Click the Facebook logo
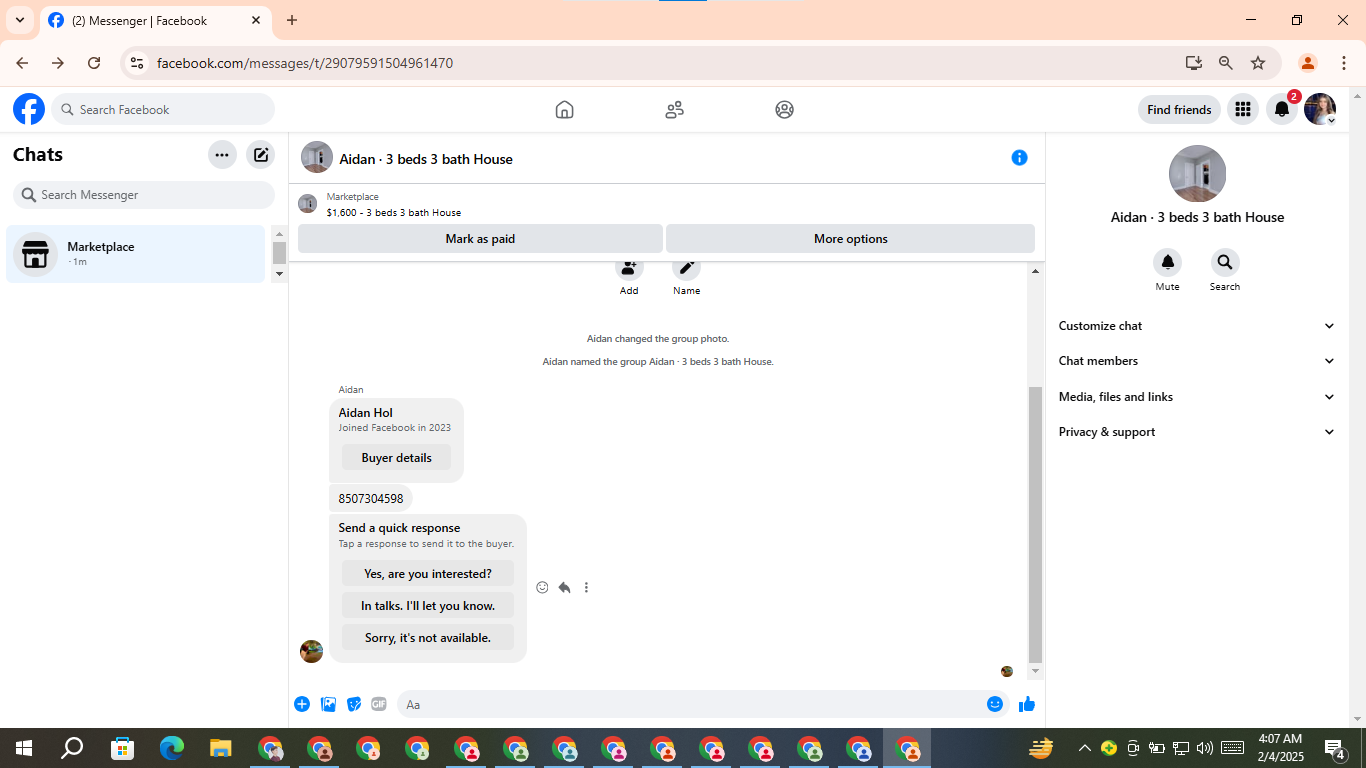Screen dimensions: 1366x768 click(x=29, y=109)
